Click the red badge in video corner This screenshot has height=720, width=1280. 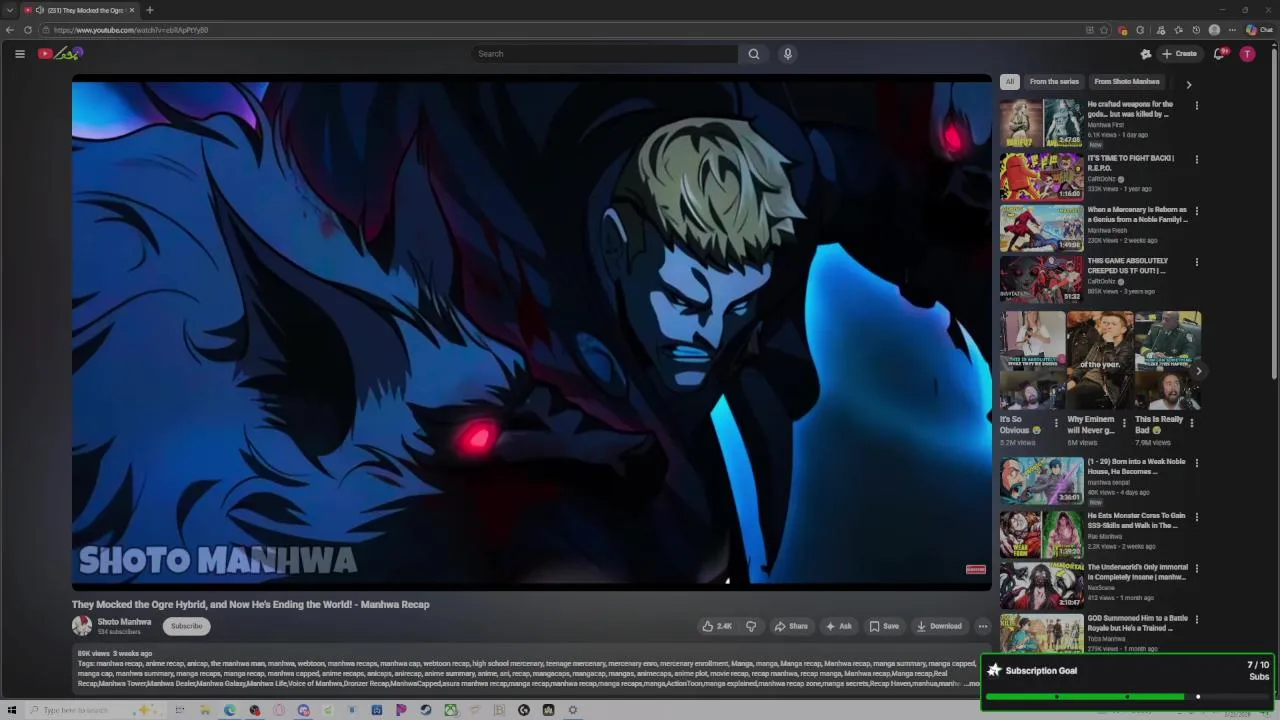(976, 569)
